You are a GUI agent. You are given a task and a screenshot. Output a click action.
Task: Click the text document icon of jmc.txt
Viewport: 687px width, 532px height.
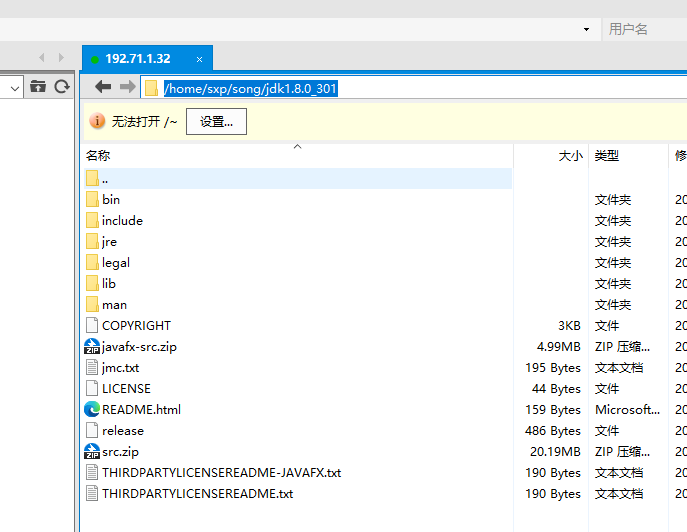coord(92,367)
